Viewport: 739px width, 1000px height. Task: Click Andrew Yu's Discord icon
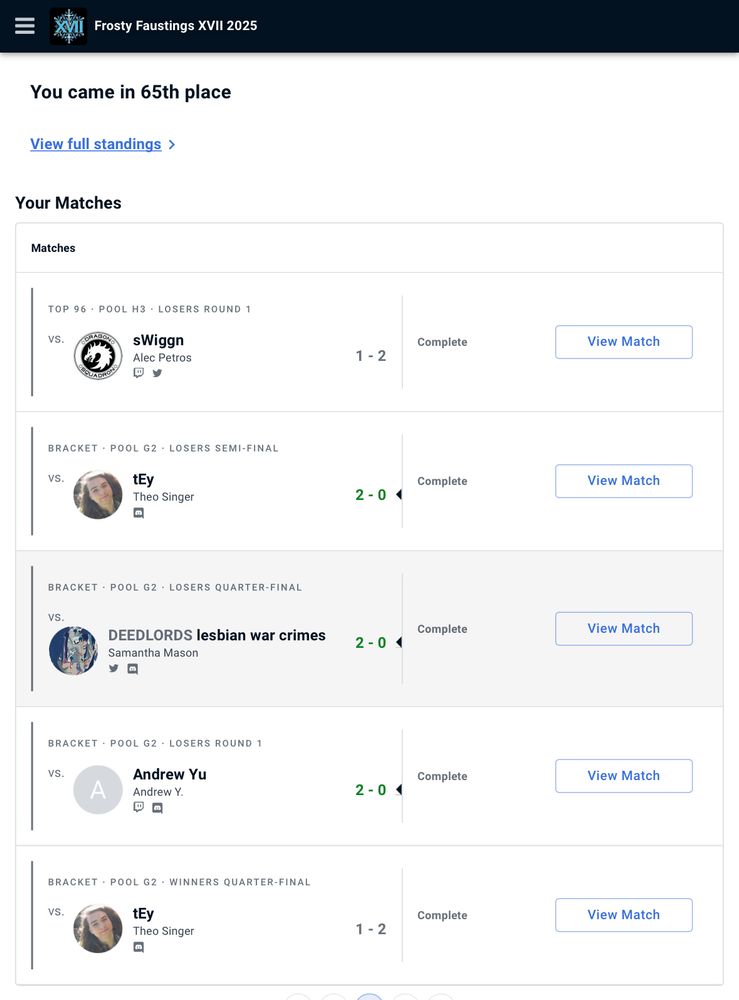click(157, 808)
